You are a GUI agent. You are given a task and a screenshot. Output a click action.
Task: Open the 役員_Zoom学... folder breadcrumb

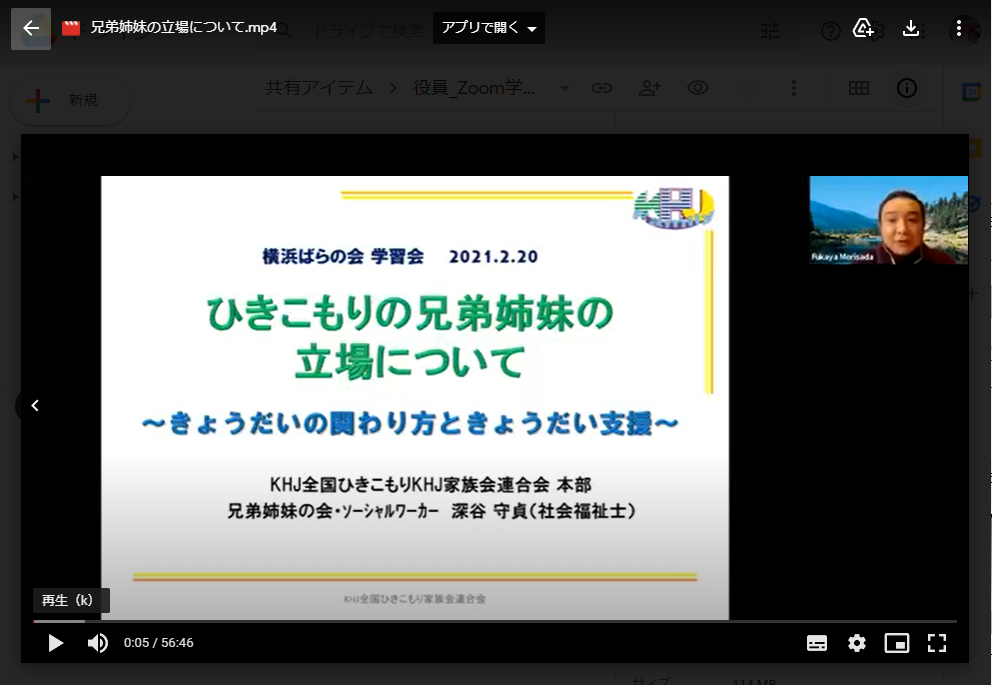pos(474,88)
